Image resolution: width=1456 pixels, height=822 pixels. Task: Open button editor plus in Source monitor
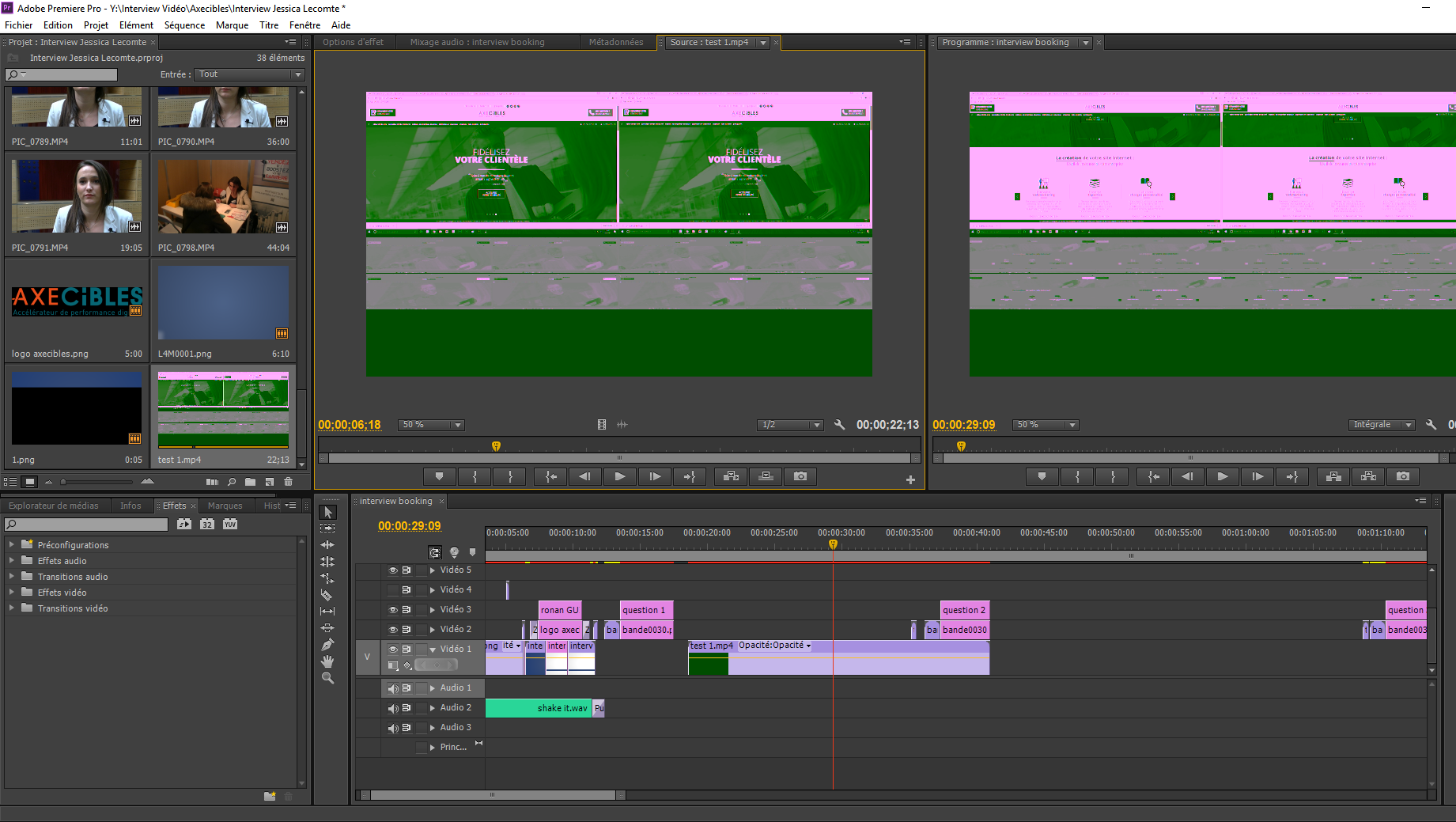coord(910,479)
